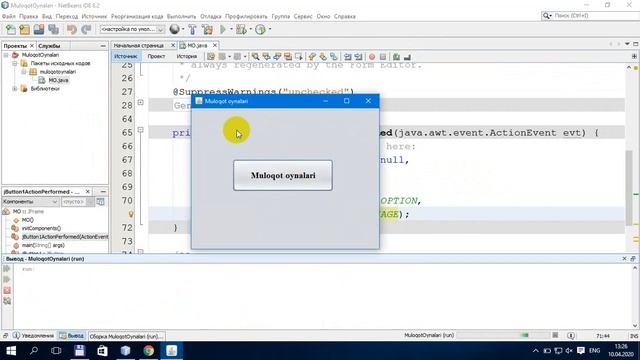Viewport: 640px width, 360px height.
Task: Click the Chrome icon in the taskbar
Action: click(x=149, y=351)
